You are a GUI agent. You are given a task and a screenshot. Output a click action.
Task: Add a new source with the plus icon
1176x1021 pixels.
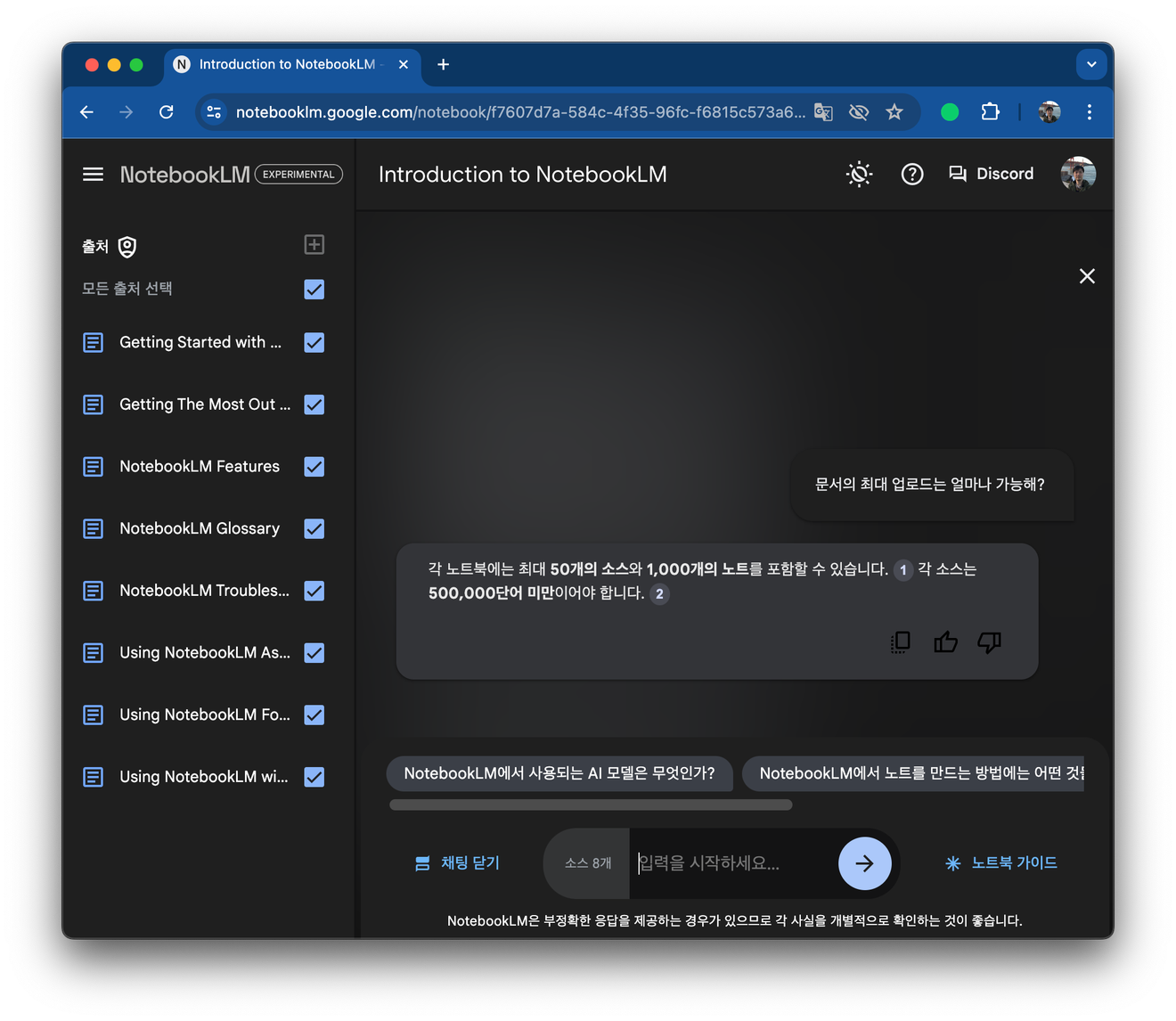314,245
